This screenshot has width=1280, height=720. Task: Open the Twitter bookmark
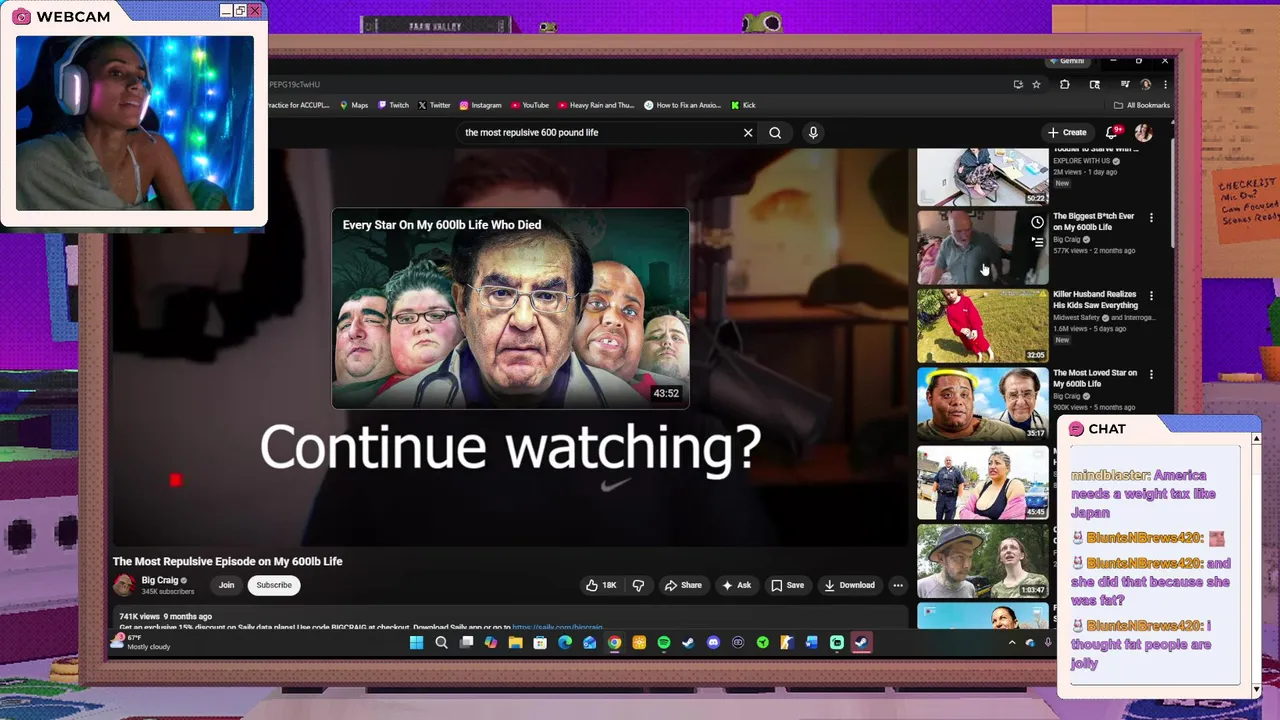point(434,105)
